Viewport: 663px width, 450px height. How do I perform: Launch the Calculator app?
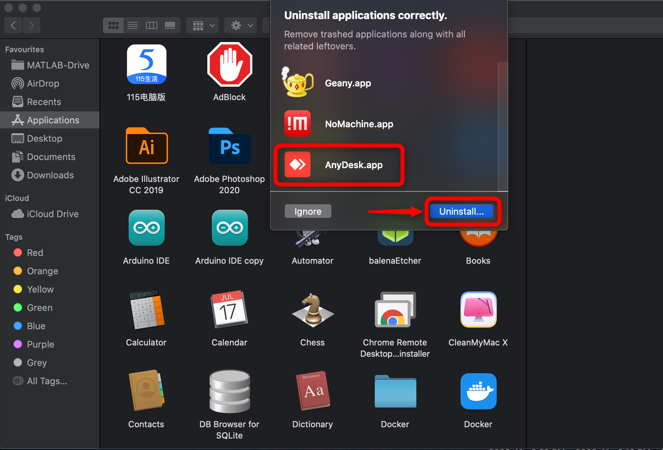coord(146,311)
